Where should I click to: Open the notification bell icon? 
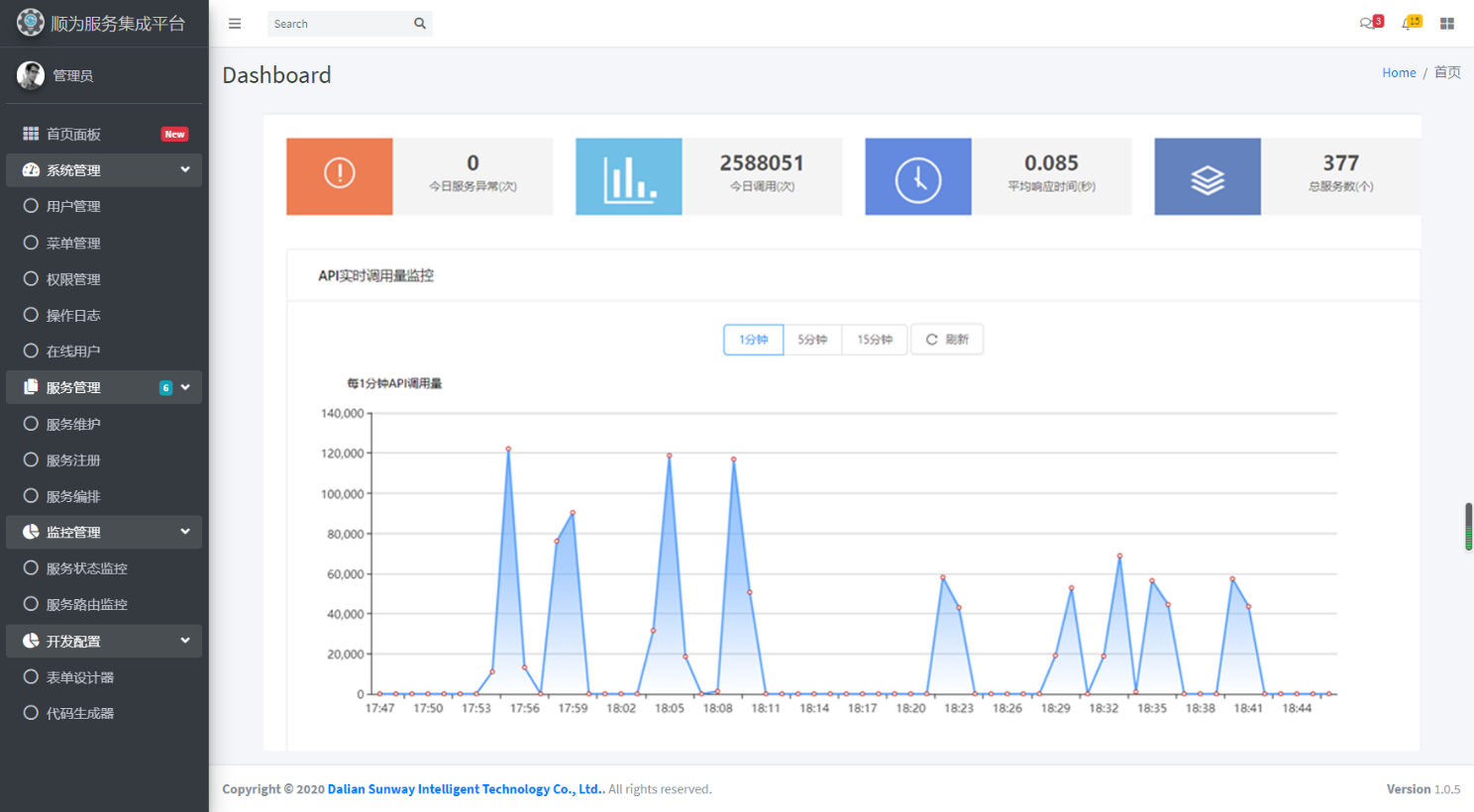(x=1408, y=23)
